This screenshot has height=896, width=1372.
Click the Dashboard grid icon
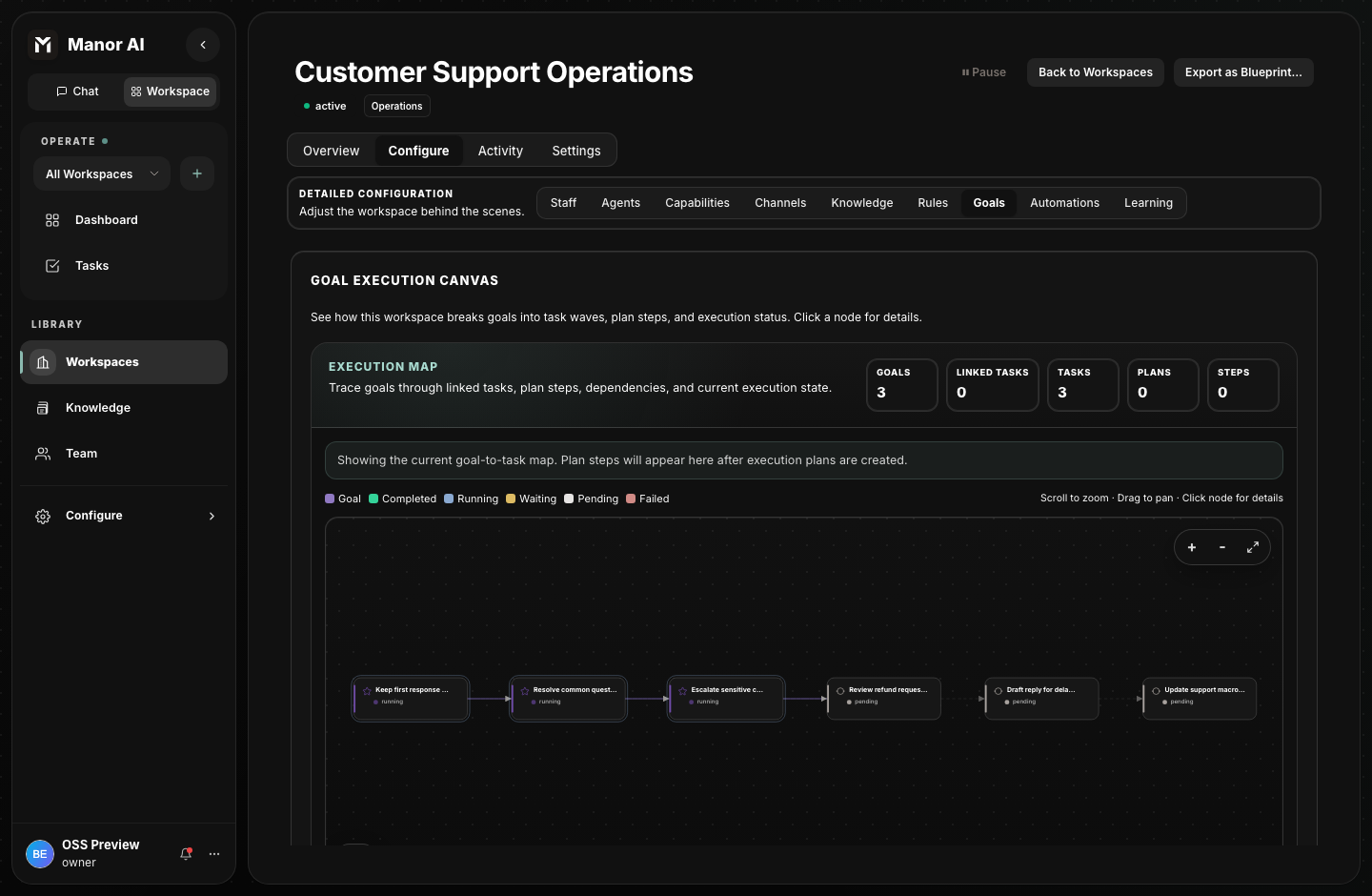coord(52,220)
